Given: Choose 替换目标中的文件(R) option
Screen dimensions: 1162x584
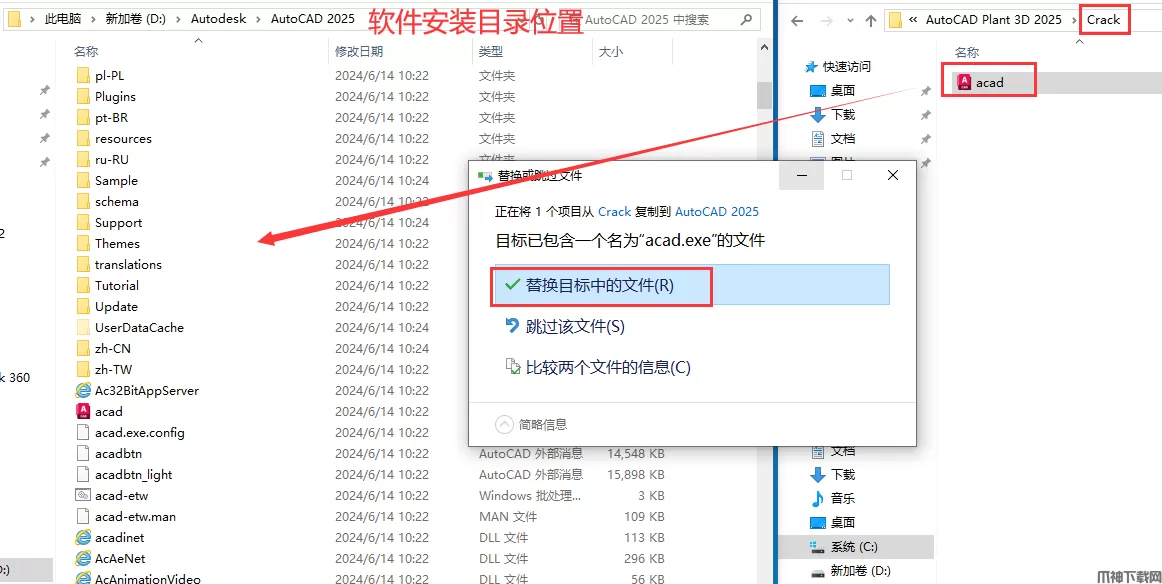Looking at the screenshot, I should (x=600, y=285).
